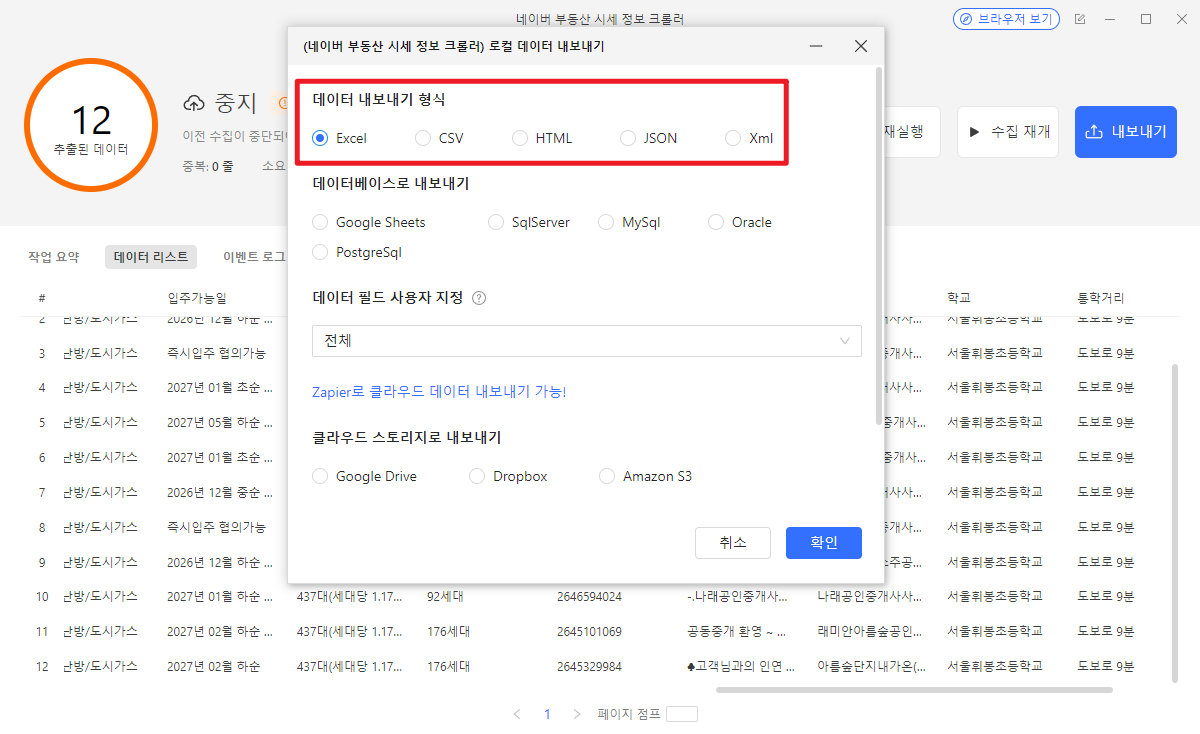The image size is (1200, 734).
Task: Click 92세대 cell in row 10
Action: click(x=445, y=597)
